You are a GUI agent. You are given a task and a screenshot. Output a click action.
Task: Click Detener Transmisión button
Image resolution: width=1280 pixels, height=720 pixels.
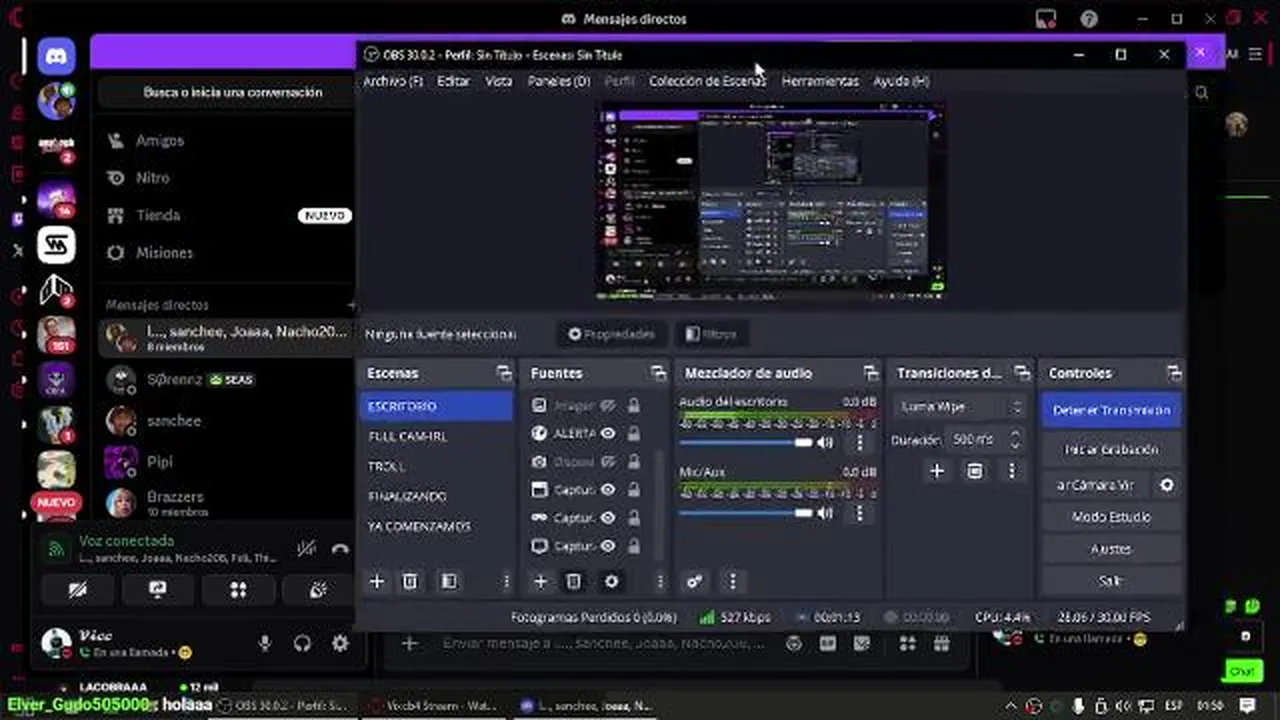1111,410
